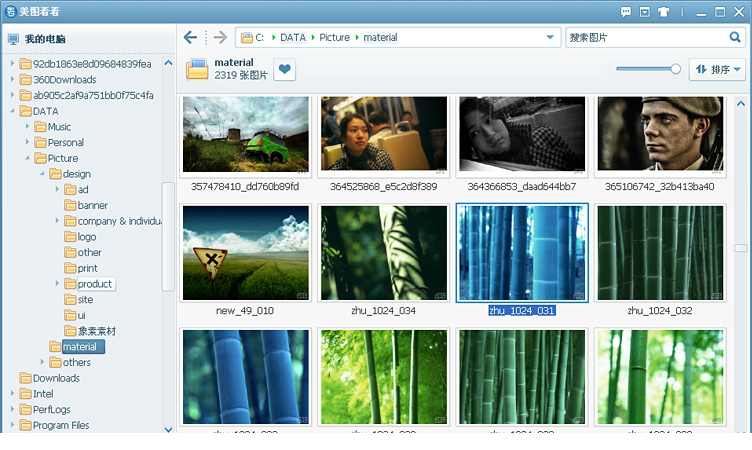Select the zhu_1024_032 bamboo thumbnail
Image resolution: width=752 pixels, height=450 pixels.
pos(660,253)
